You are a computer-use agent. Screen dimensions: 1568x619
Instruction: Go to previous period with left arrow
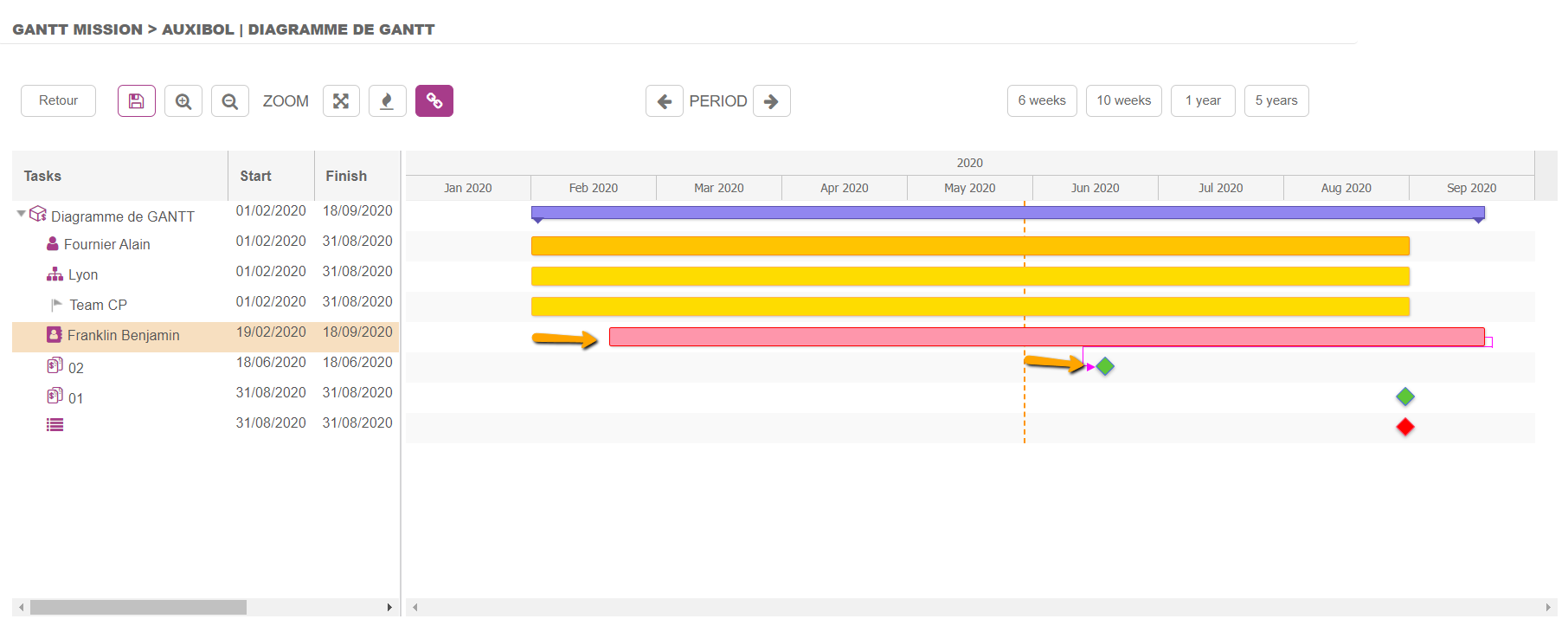(x=665, y=101)
